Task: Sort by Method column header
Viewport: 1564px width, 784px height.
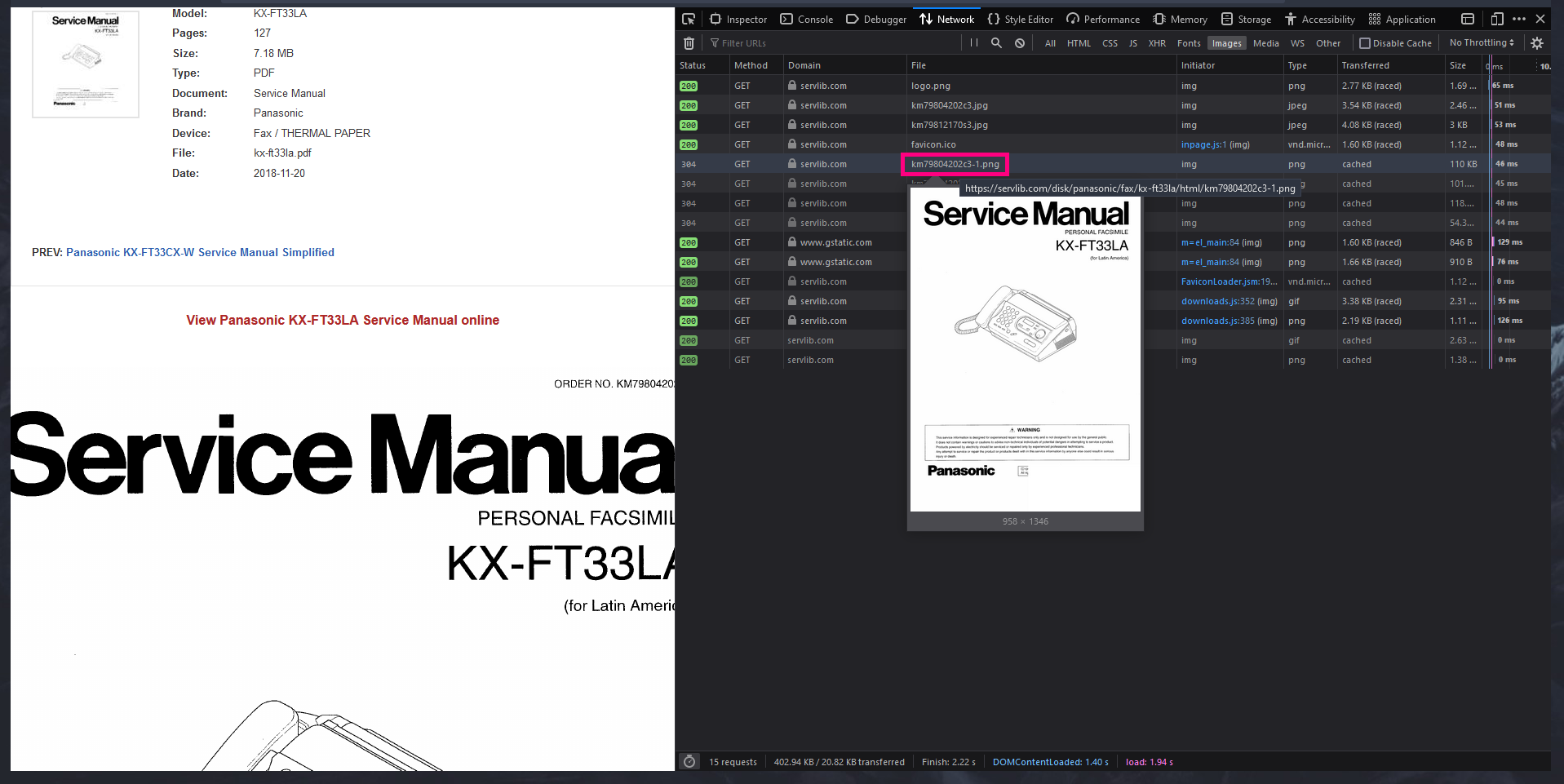Action: point(756,65)
